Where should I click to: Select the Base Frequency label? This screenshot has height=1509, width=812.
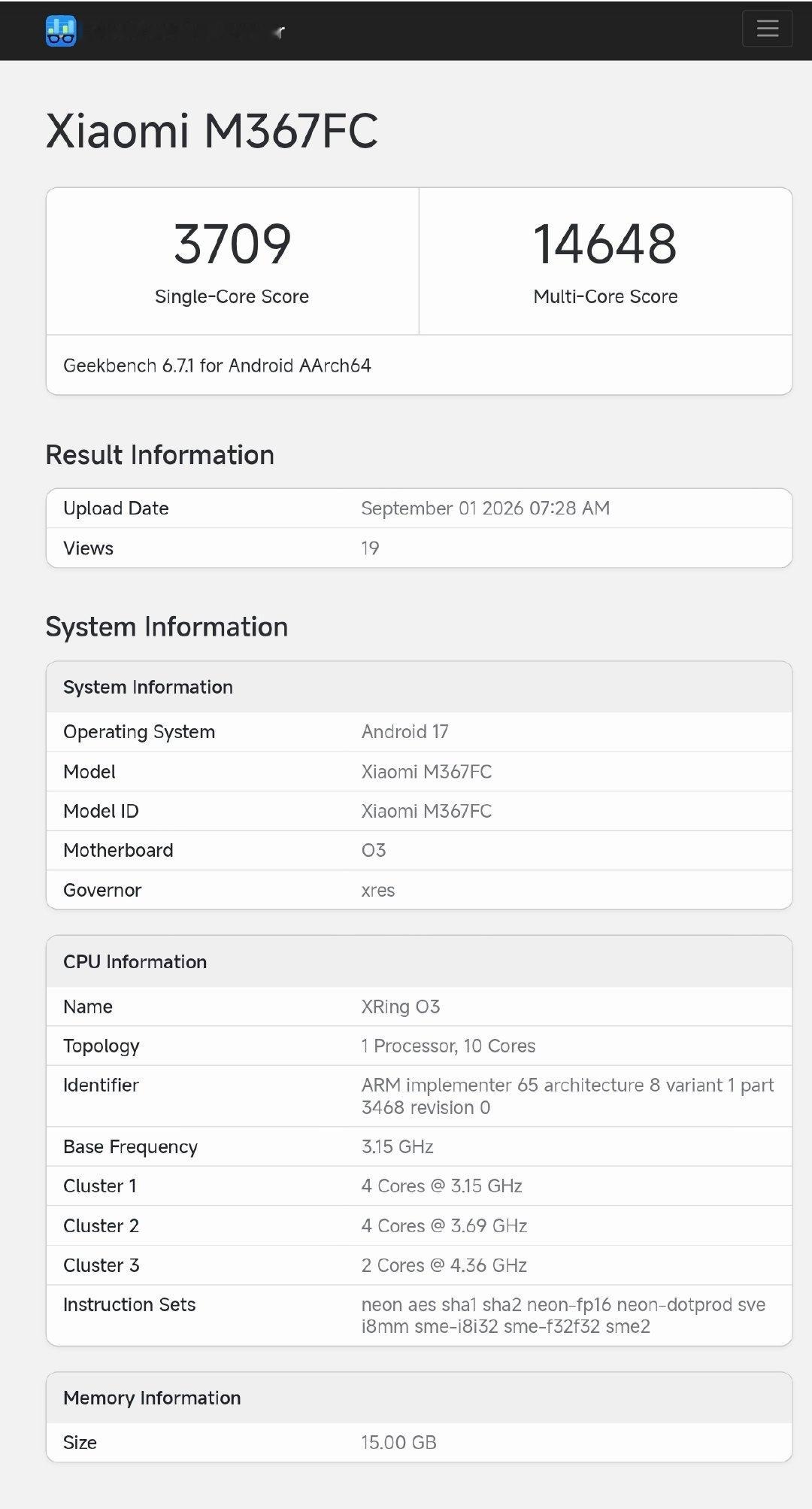click(130, 1147)
